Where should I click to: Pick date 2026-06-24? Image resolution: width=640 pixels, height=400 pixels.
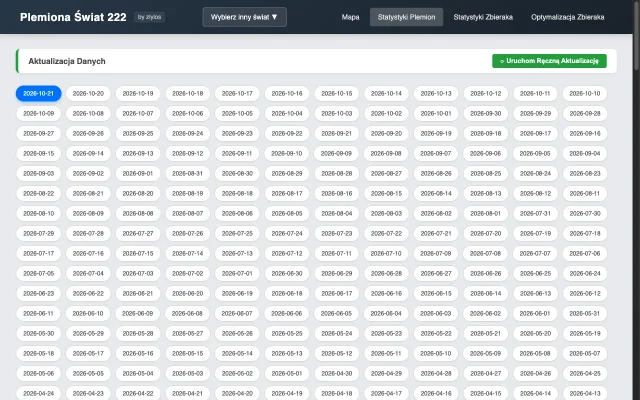pos(585,273)
